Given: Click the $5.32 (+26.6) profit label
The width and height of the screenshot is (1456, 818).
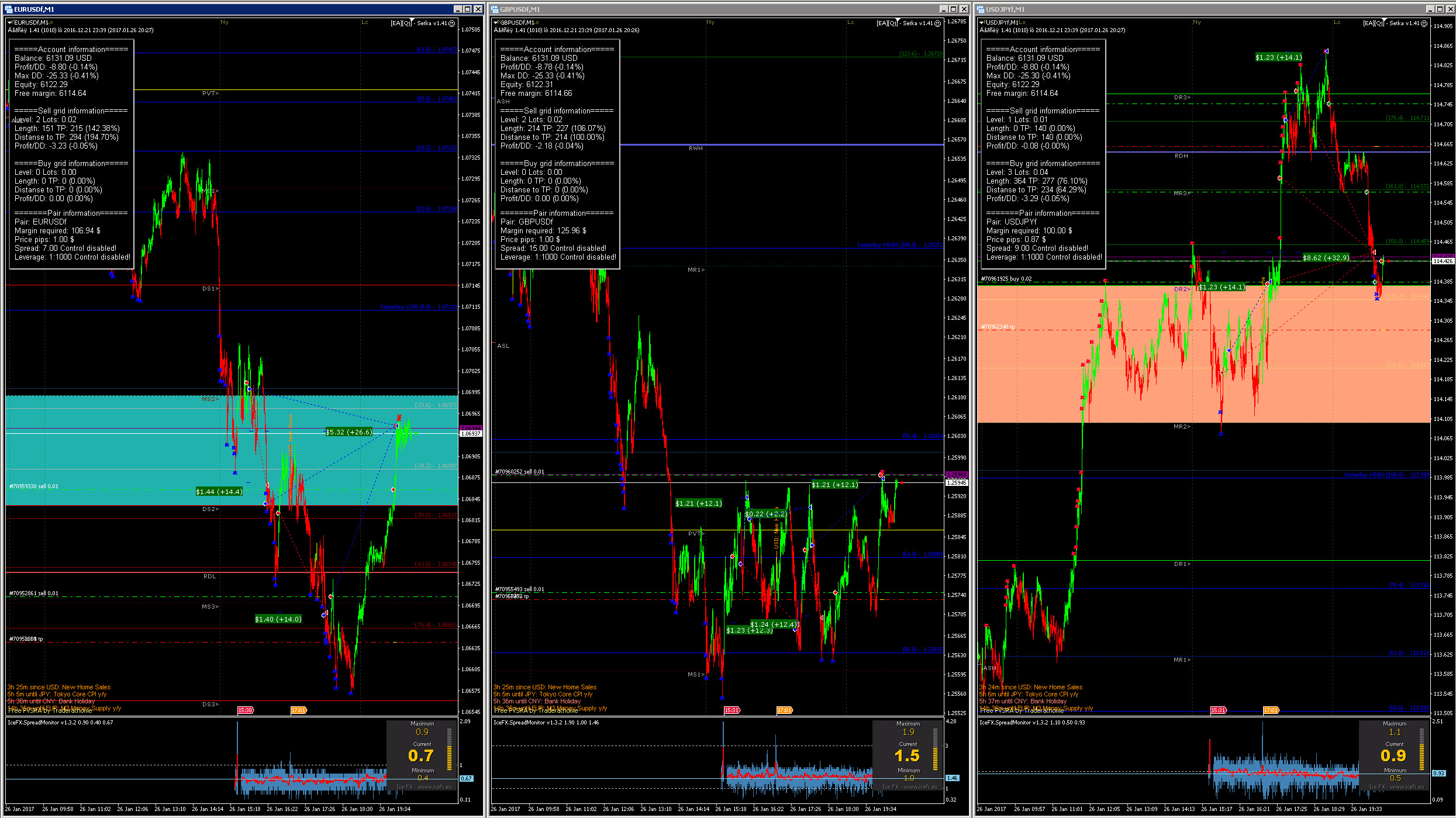Looking at the screenshot, I should point(349,432).
